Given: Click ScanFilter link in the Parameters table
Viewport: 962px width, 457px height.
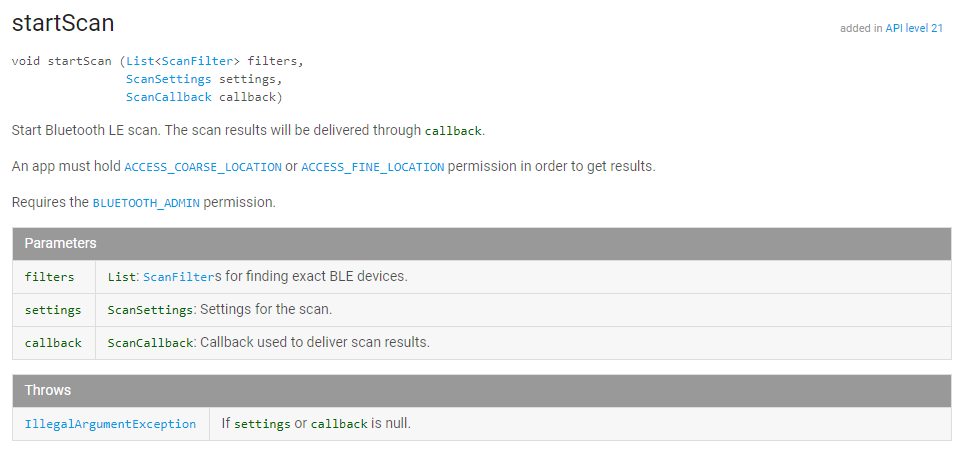Looking at the screenshot, I should 178,277.
